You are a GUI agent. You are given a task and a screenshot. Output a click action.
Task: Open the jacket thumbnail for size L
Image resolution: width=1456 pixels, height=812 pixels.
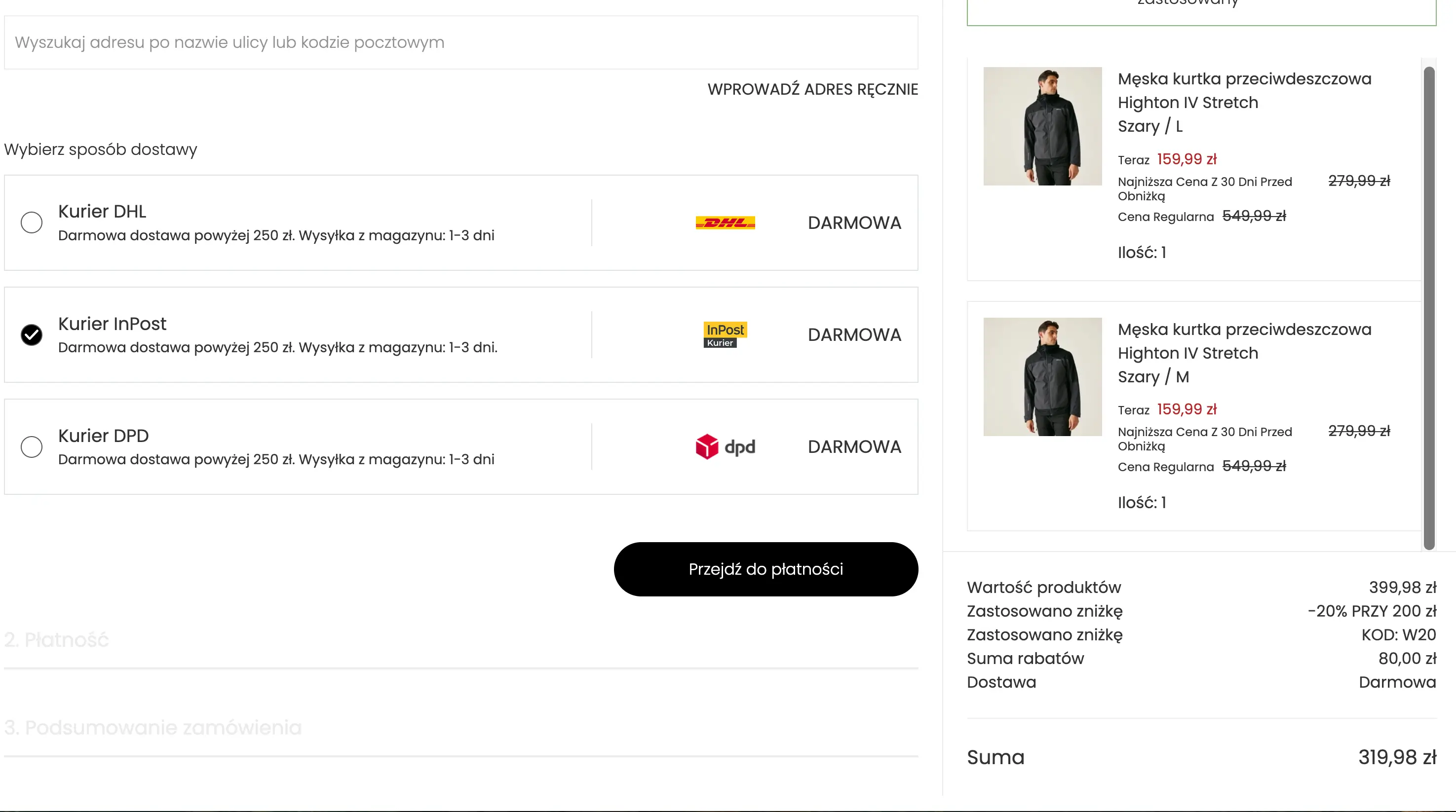[1042, 126]
